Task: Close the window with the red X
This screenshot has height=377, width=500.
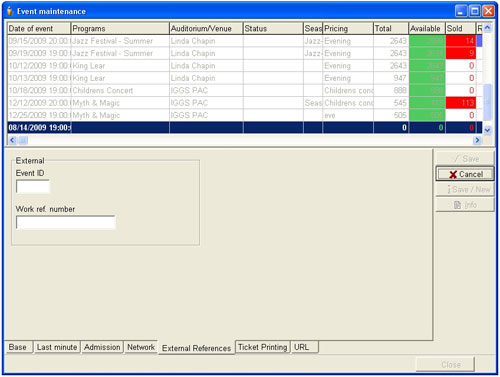Action: tap(488, 11)
